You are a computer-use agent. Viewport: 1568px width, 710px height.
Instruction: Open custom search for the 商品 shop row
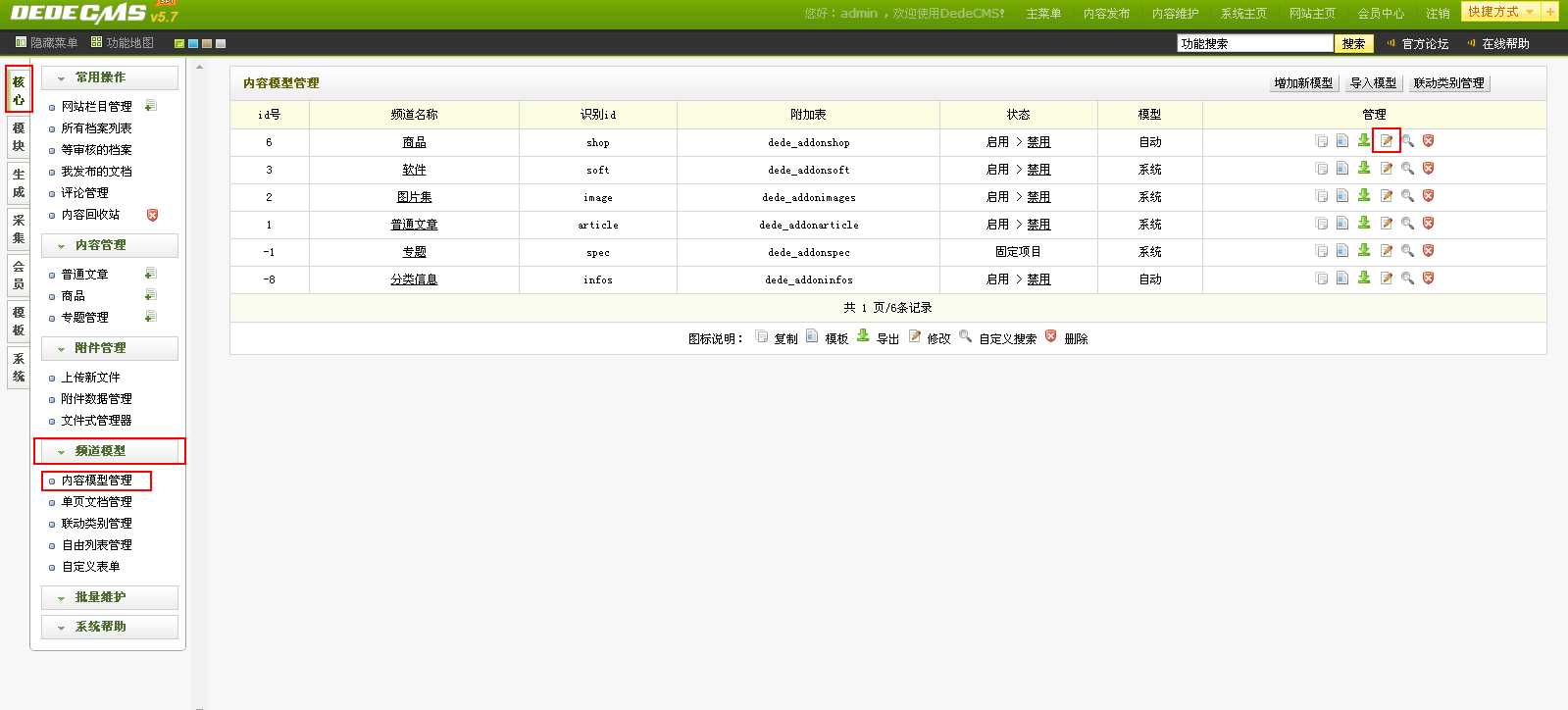point(1407,141)
